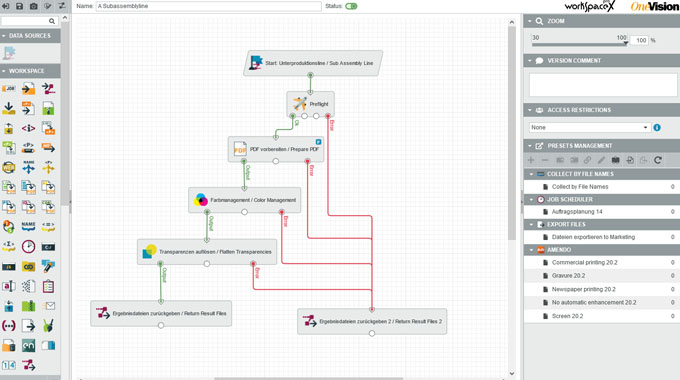Image resolution: width=680 pixels, height=380 pixels.
Task: Click the back/exit arrow icon in top toolbar
Action: point(6,6)
